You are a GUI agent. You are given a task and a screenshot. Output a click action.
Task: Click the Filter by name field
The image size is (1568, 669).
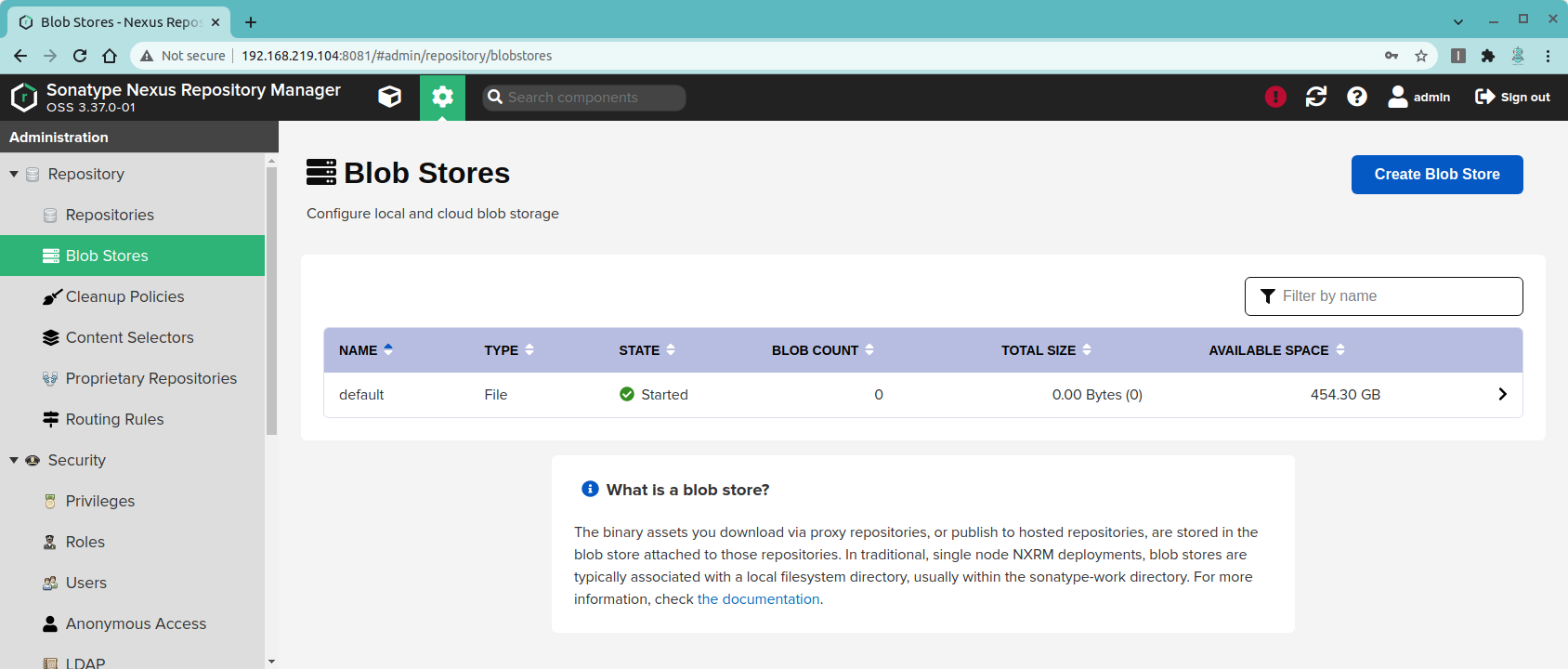click(x=1384, y=296)
